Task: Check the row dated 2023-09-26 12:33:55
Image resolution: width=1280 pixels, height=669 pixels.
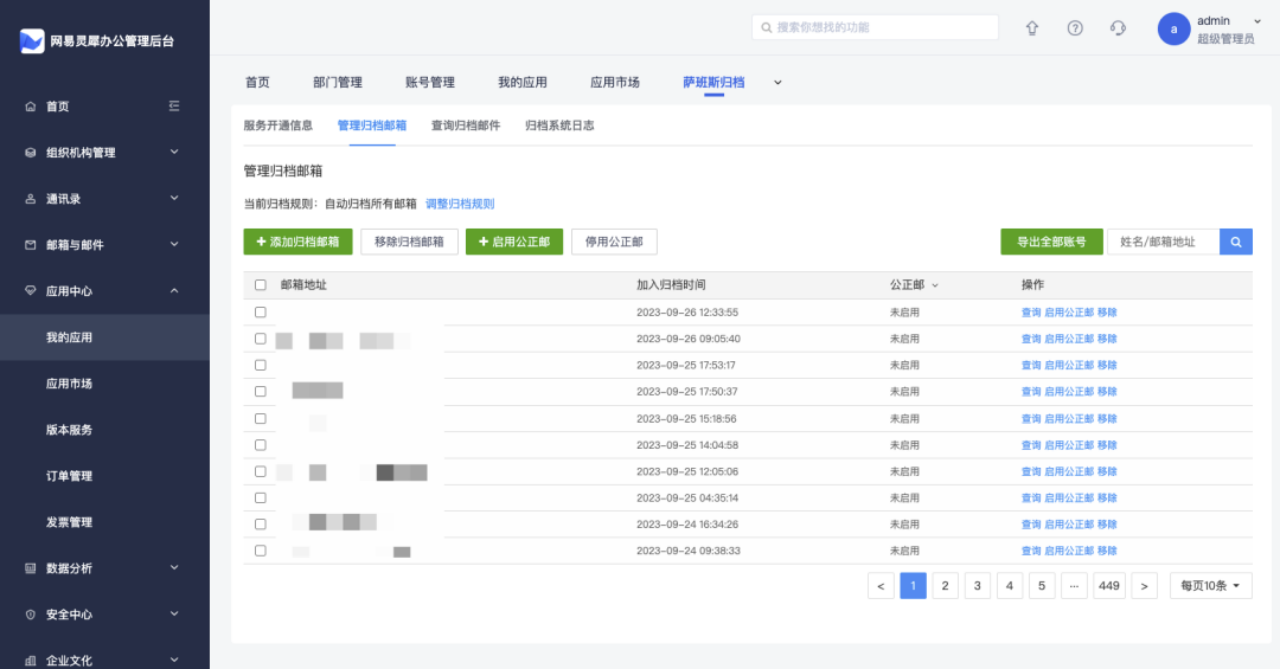Action: tap(261, 312)
